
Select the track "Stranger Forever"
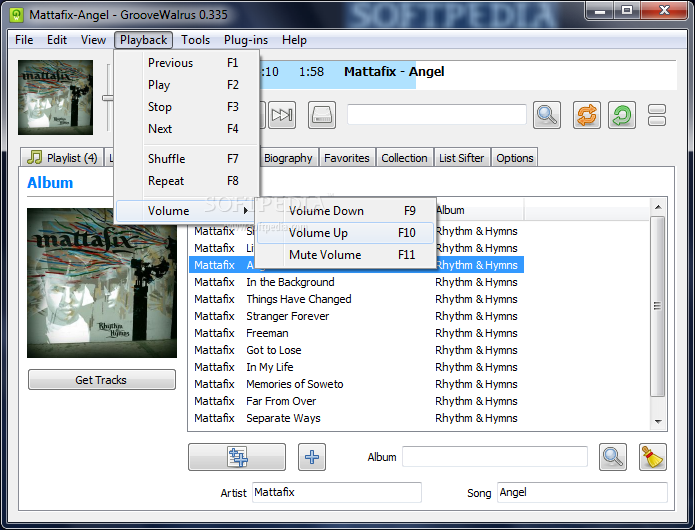[x=356, y=316]
